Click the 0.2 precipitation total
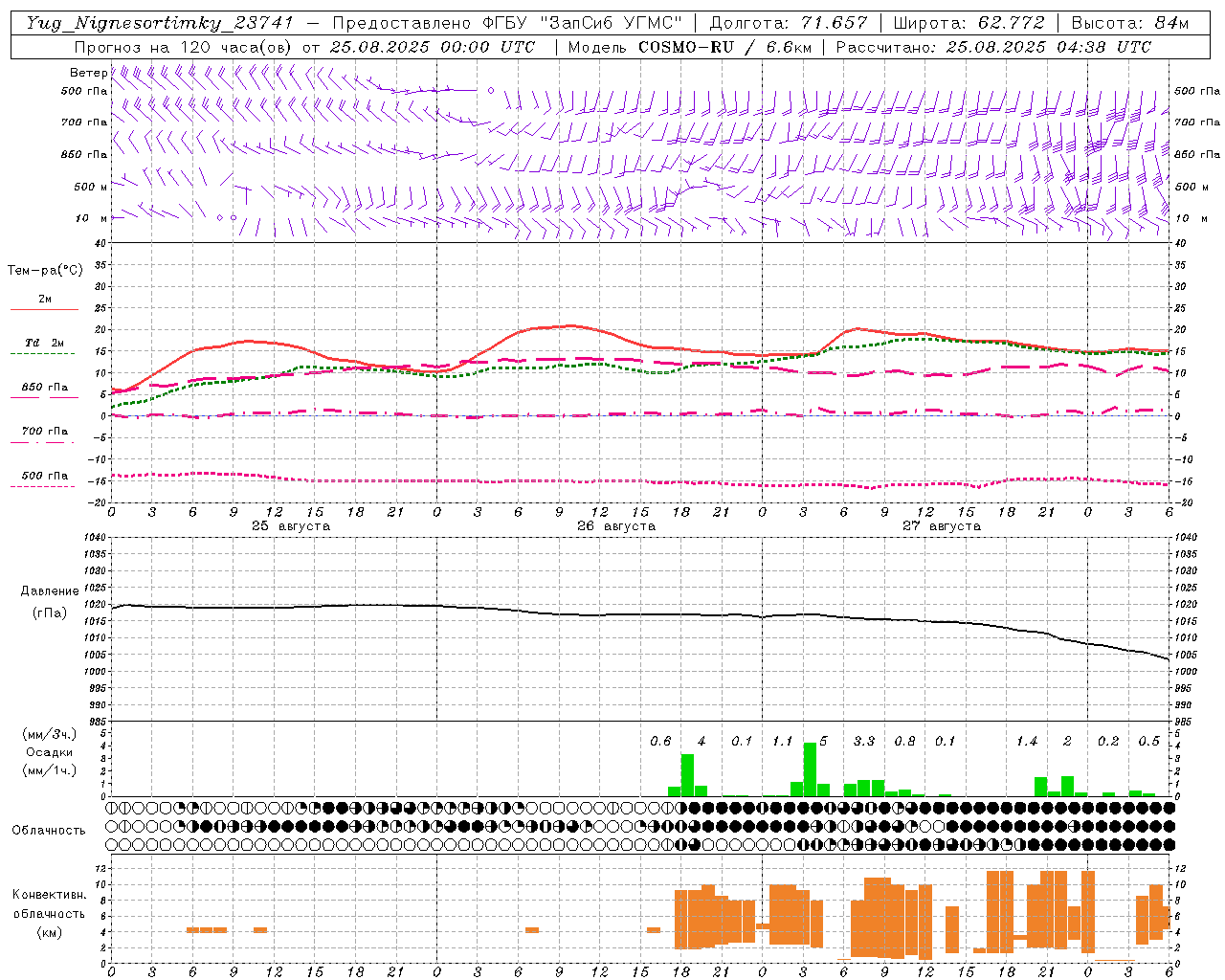Viewport: 1225px width, 980px height. 1108,742
